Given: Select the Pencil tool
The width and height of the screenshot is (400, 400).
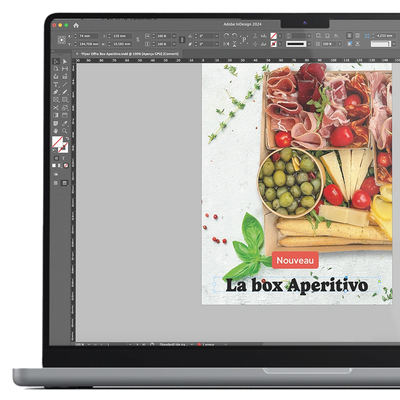Looking at the screenshot, I should [x=65, y=92].
